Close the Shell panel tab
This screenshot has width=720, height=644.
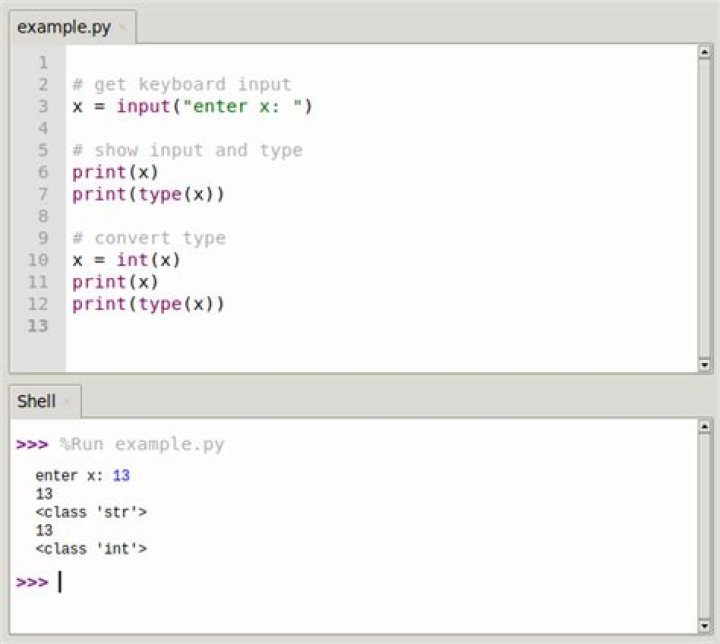tap(68, 402)
